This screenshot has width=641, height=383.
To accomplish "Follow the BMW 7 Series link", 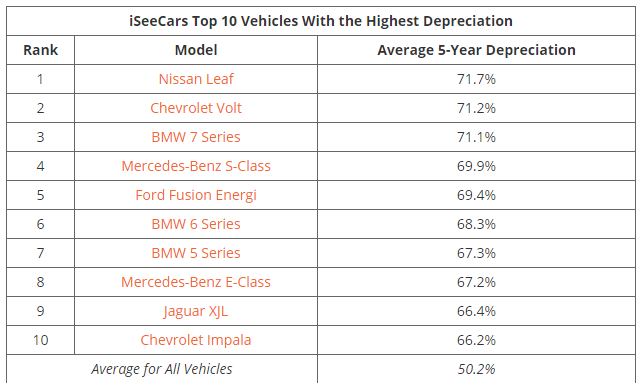I will (196, 137).
